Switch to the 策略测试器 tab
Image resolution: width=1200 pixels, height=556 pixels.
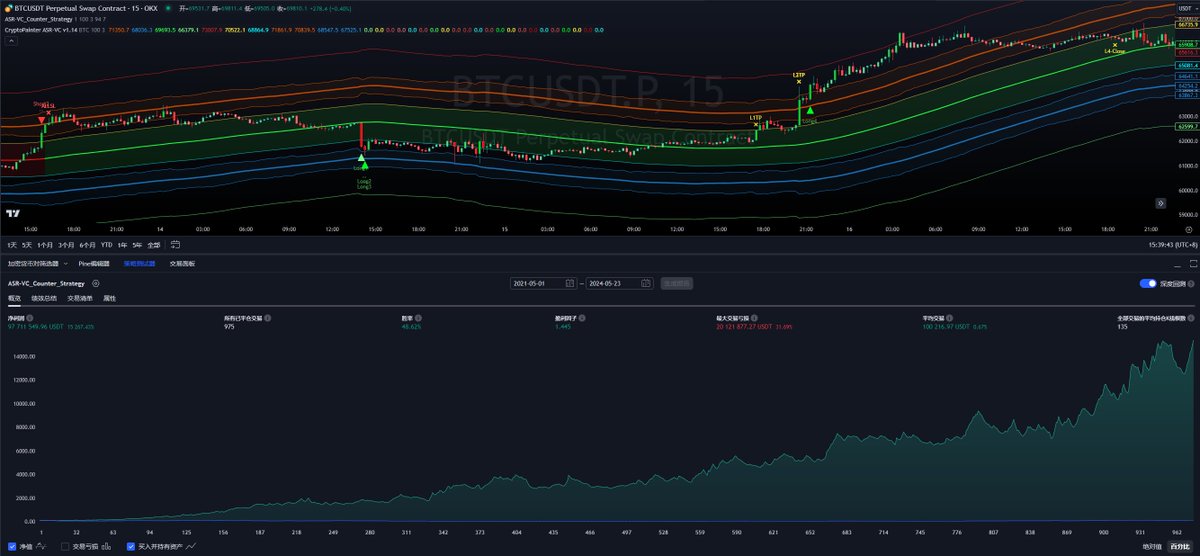click(x=139, y=264)
